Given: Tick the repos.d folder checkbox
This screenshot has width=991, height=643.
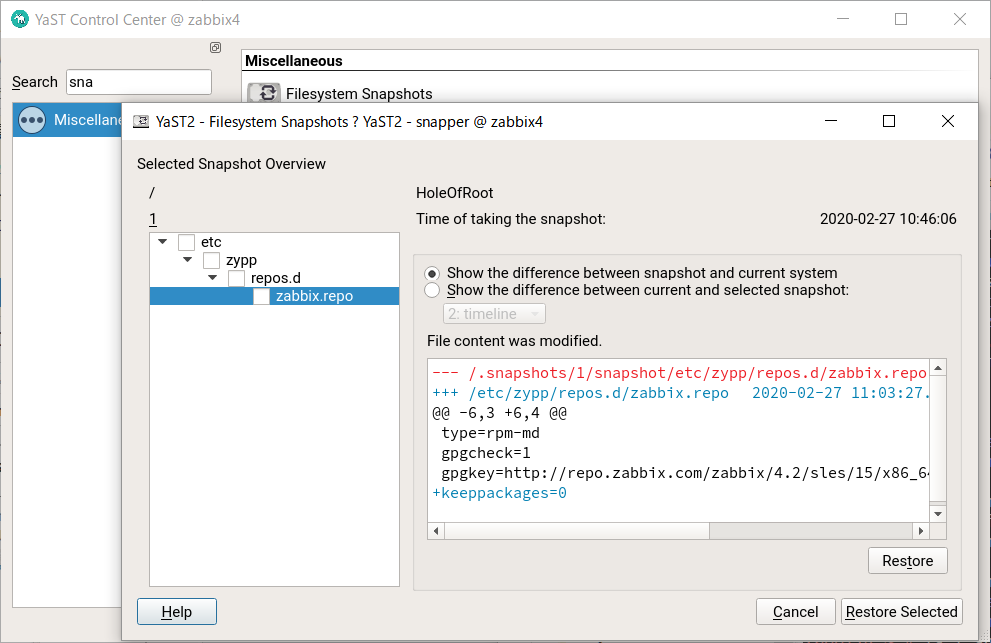Looking at the screenshot, I should tap(236, 278).
